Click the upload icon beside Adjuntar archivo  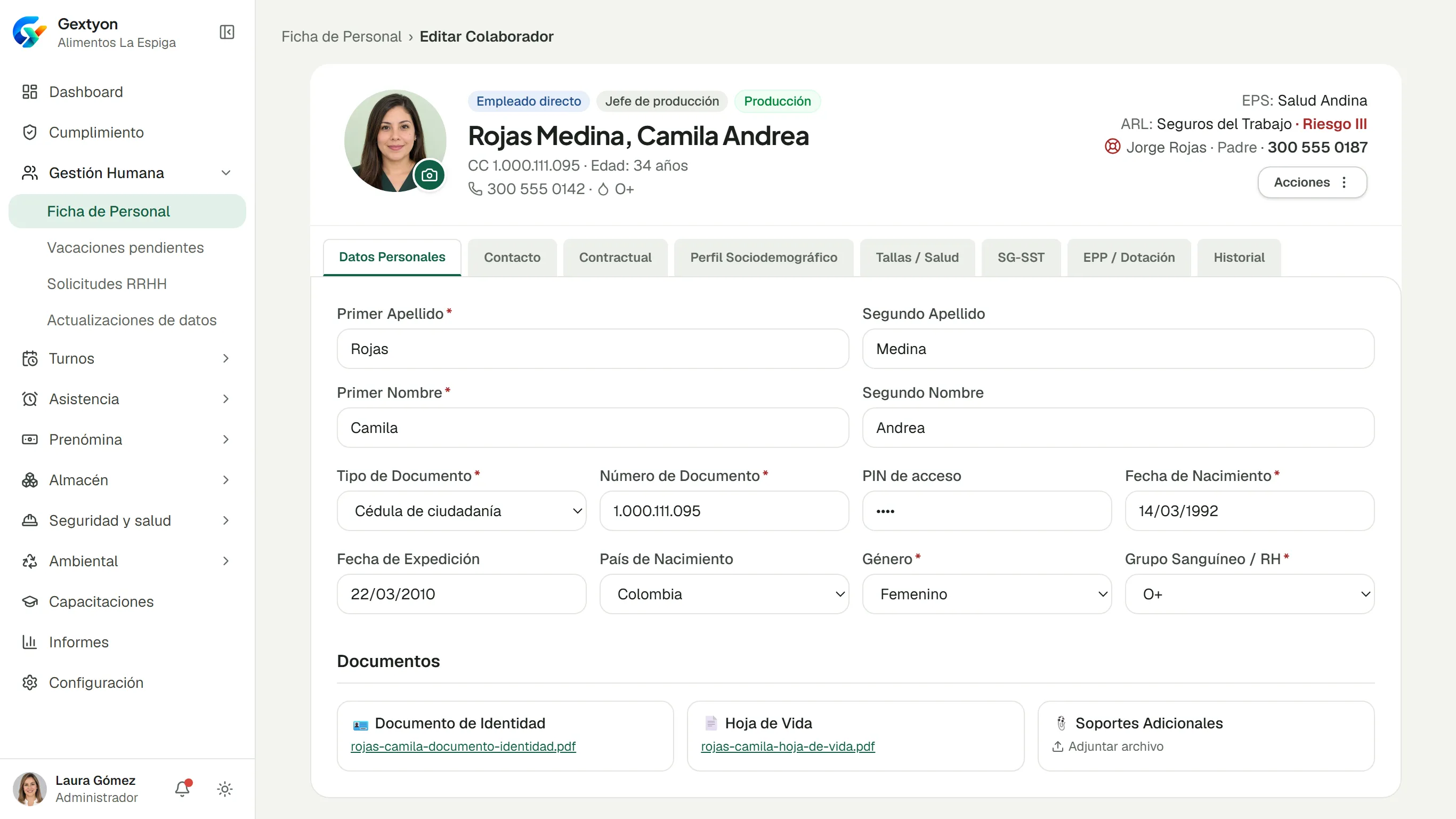[1057, 746]
